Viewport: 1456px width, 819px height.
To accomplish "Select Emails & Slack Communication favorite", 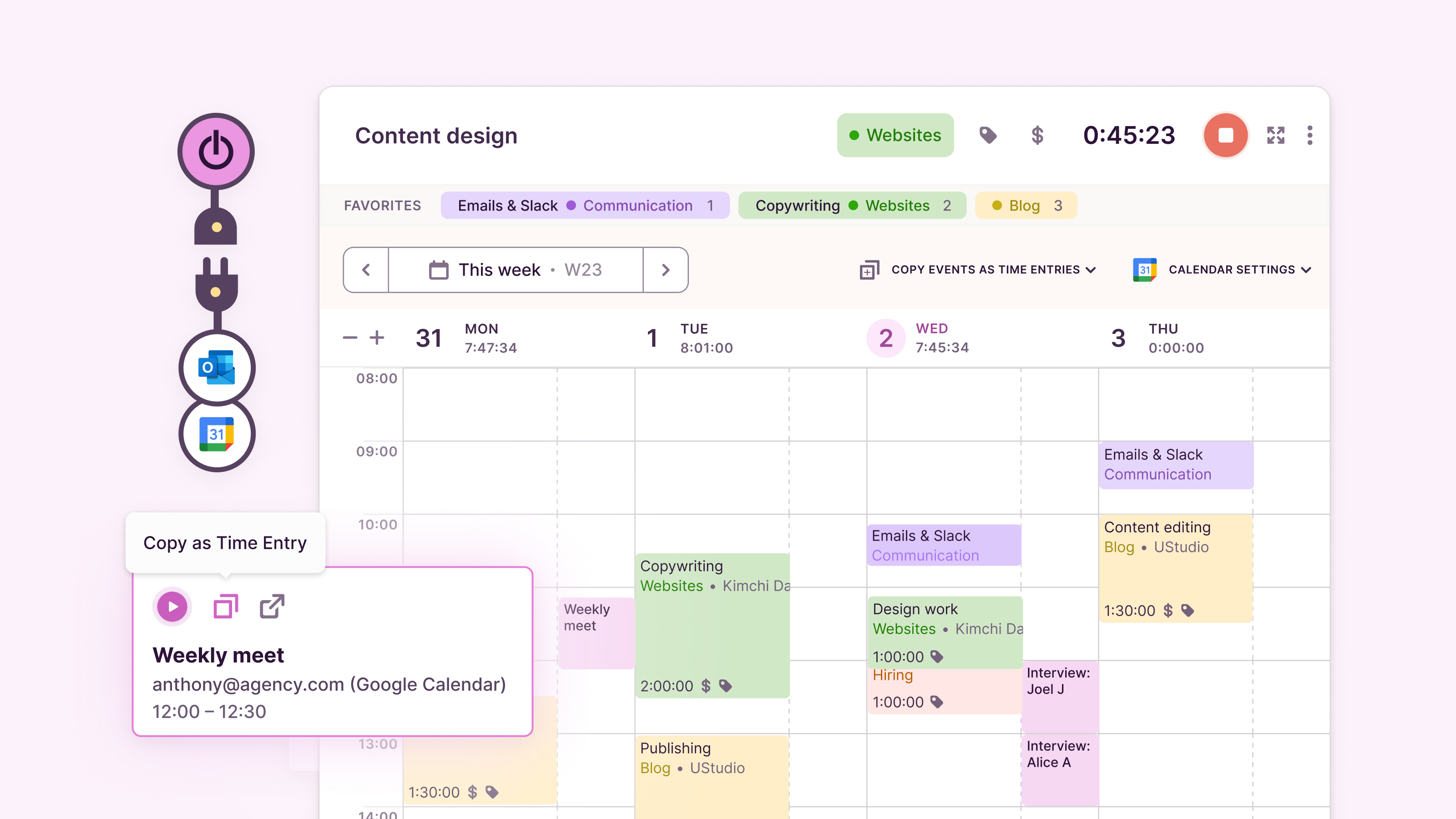I will (584, 206).
